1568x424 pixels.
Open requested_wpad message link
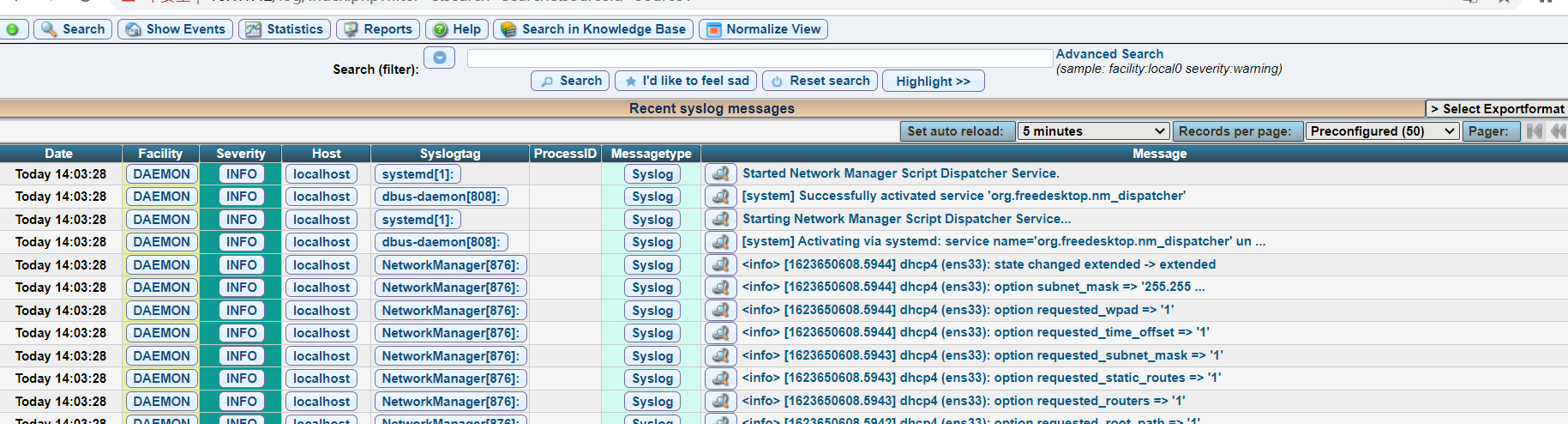(x=958, y=310)
